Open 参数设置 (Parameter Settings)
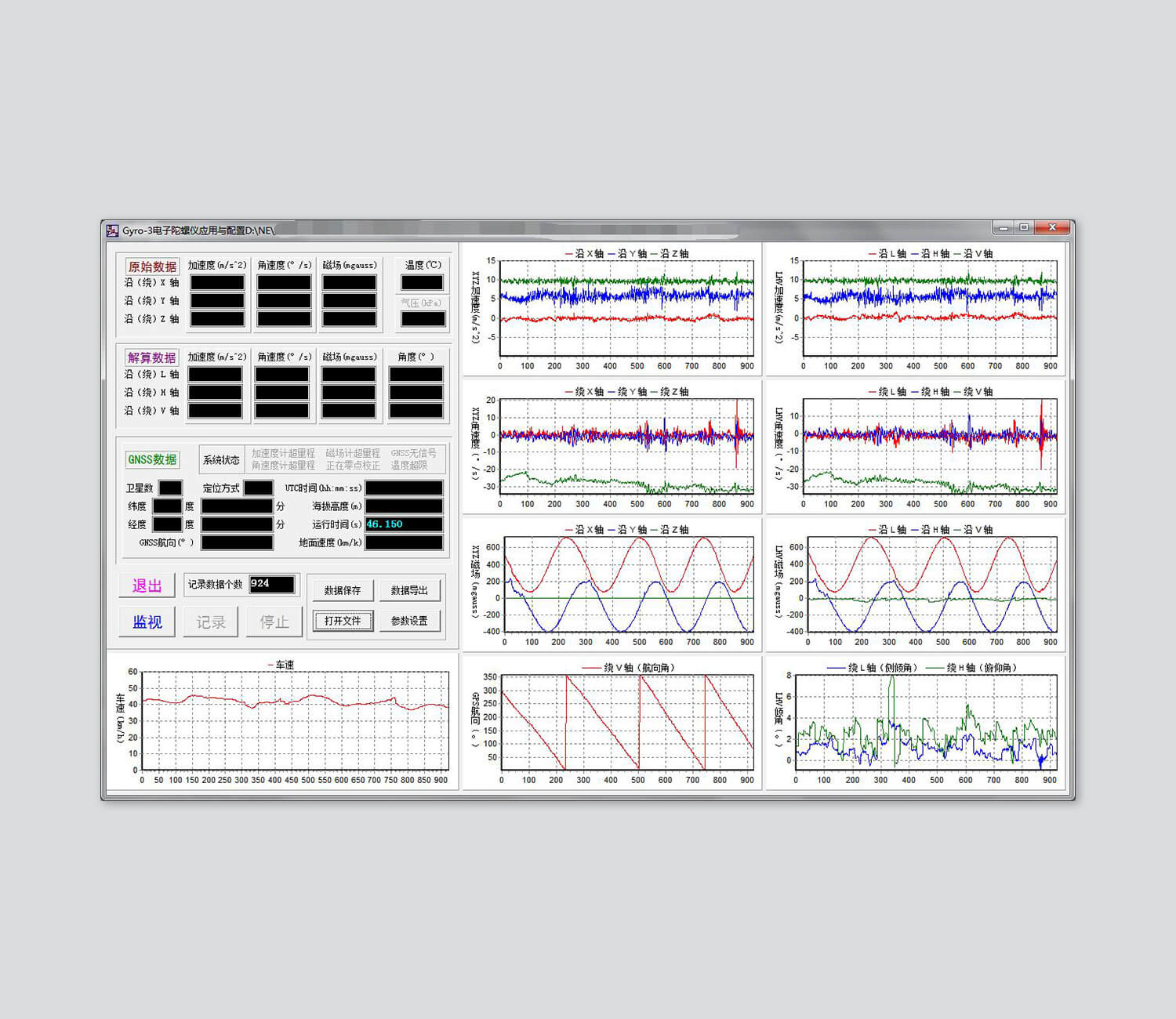Viewport: 1176px width, 1019px height. 409,621
